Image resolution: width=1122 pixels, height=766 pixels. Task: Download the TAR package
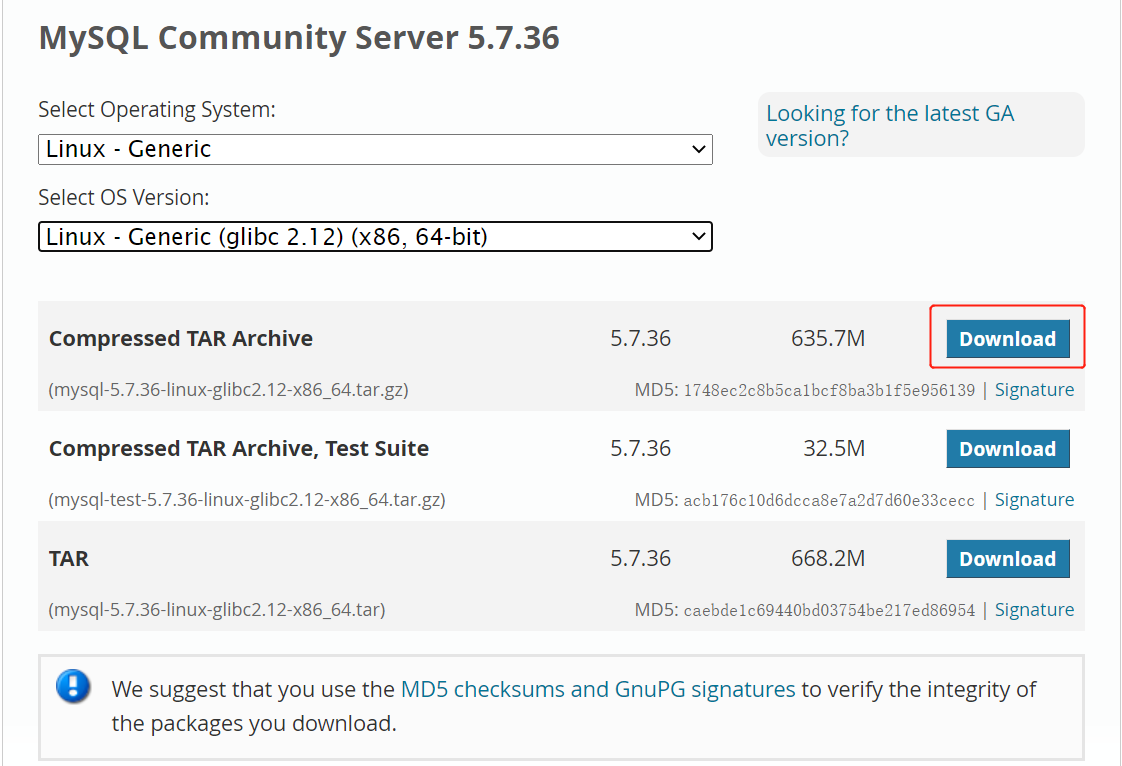click(1007, 558)
